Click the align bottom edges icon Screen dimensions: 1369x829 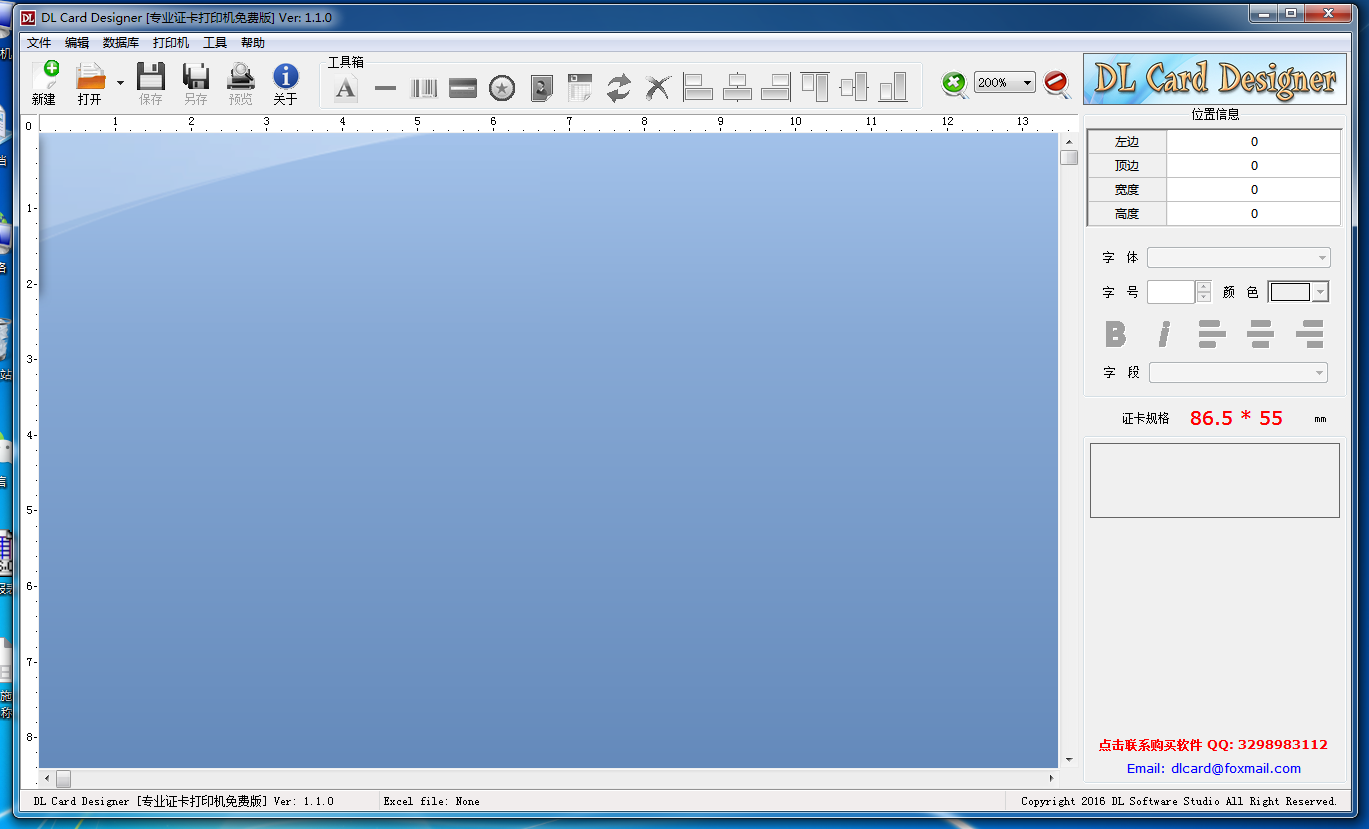[893, 87]
